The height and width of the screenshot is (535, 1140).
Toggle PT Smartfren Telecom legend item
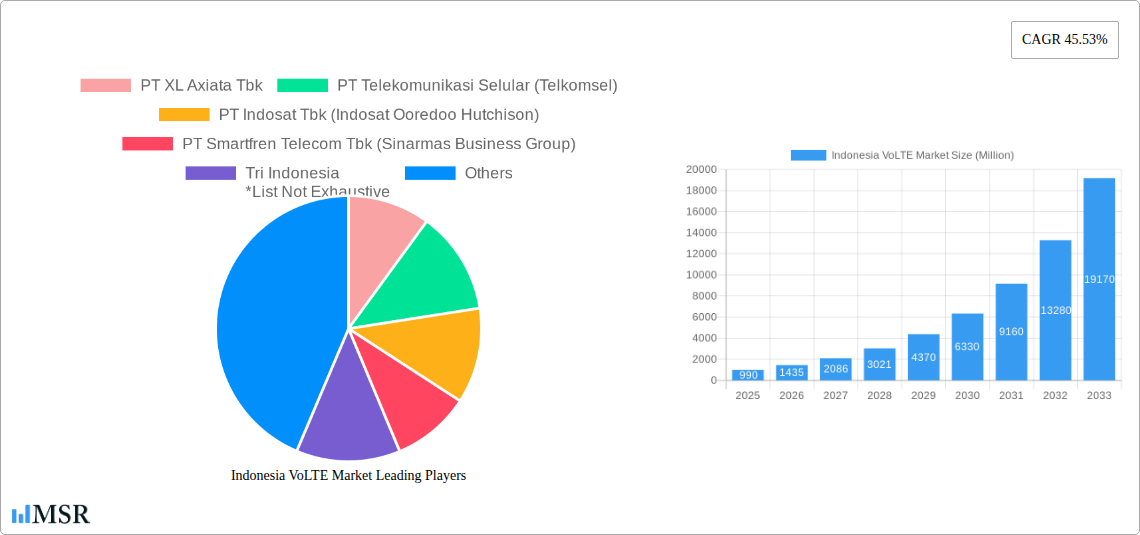pyautogui.click(x=348, y=144)
